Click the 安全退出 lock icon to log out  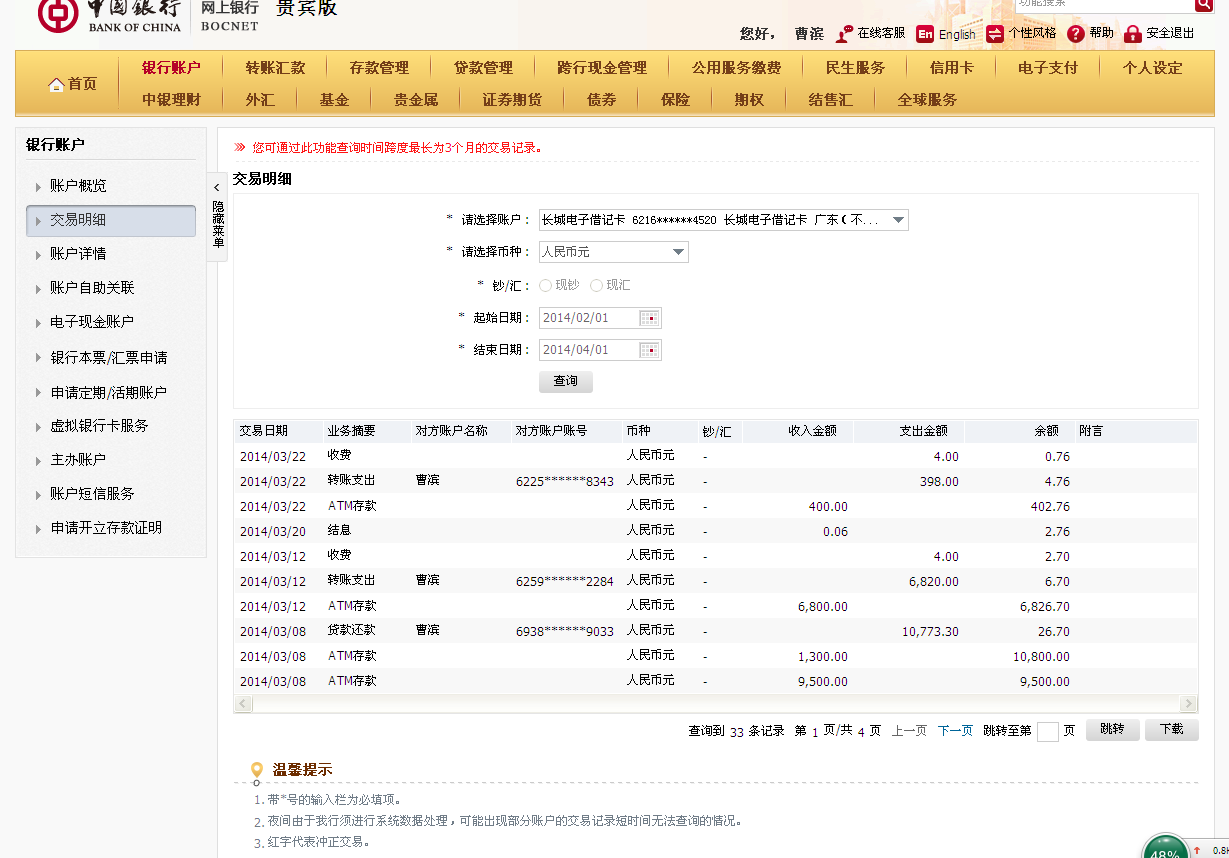pyautogui.click(x=1133, y=34)
